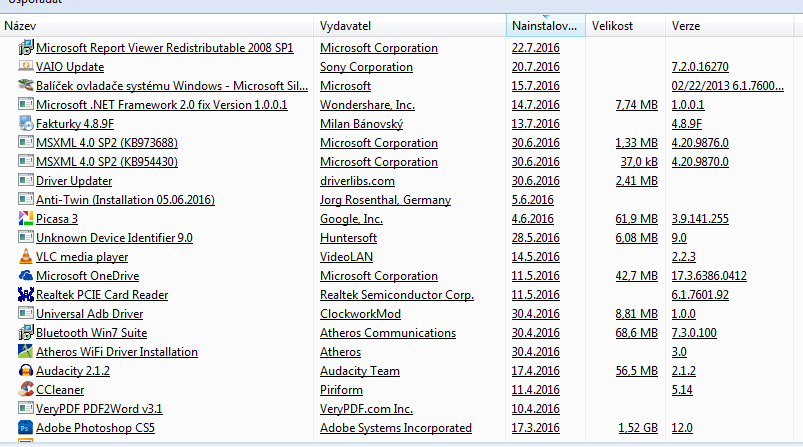Click publisher Wondershare, Inc.
This screenshot has width=803, height=447.
[367, 104]
